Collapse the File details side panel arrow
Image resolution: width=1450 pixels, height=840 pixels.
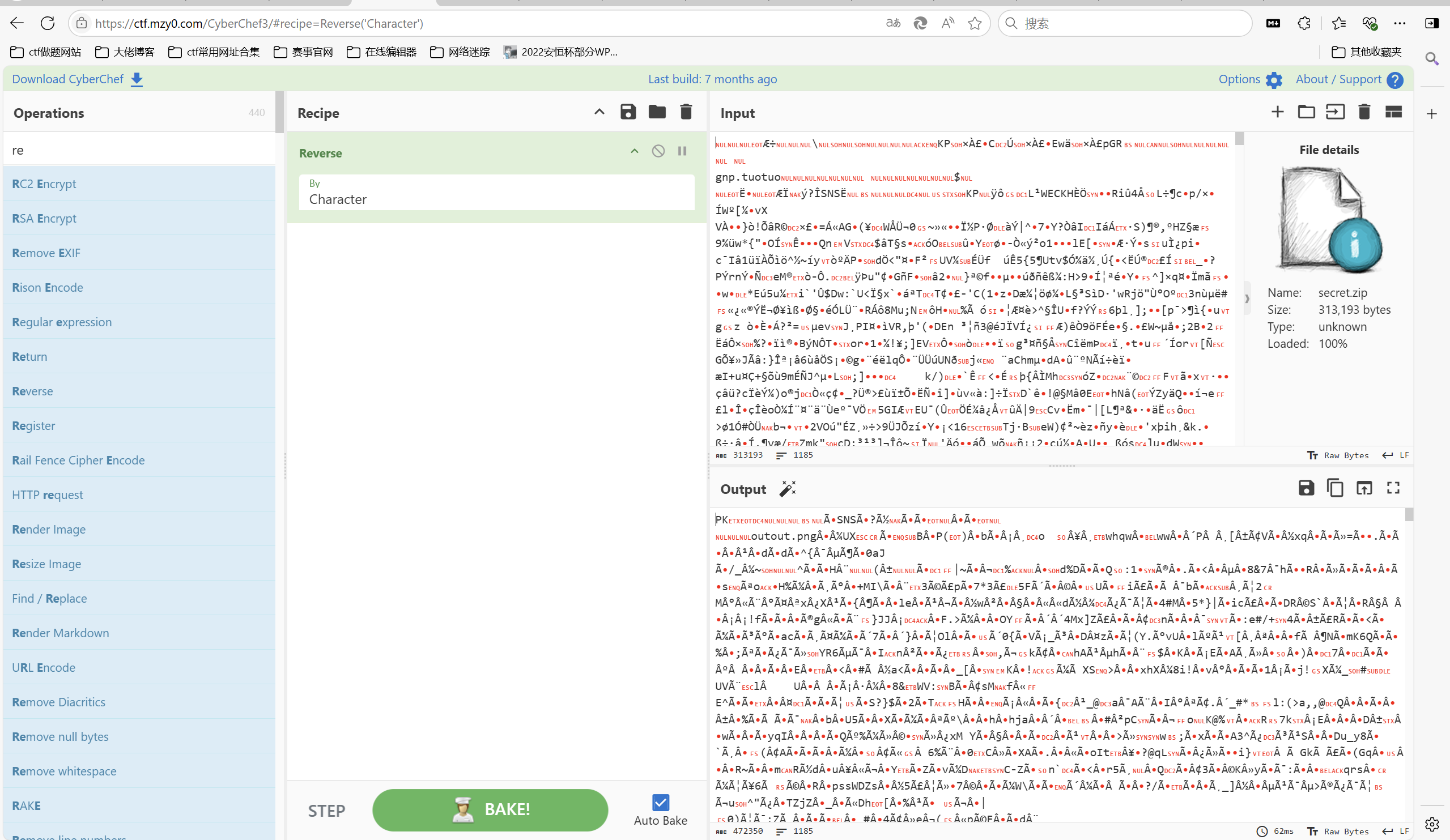pos(1247,299)
